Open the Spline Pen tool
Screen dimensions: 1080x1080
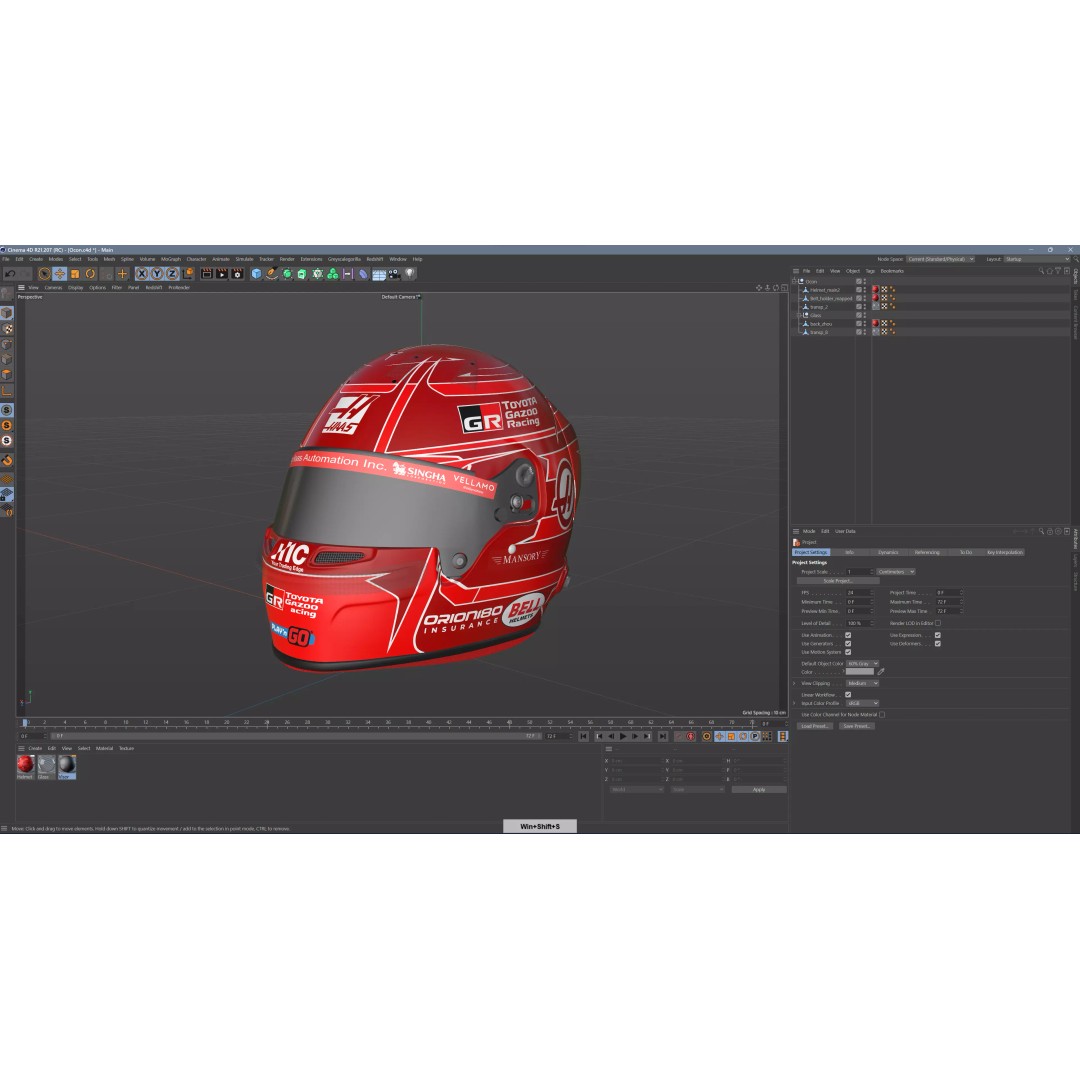tap(271, 274)
